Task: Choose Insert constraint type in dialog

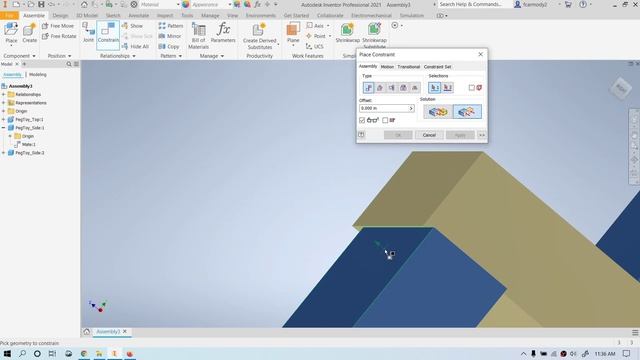Action: [x=403, y=88]
